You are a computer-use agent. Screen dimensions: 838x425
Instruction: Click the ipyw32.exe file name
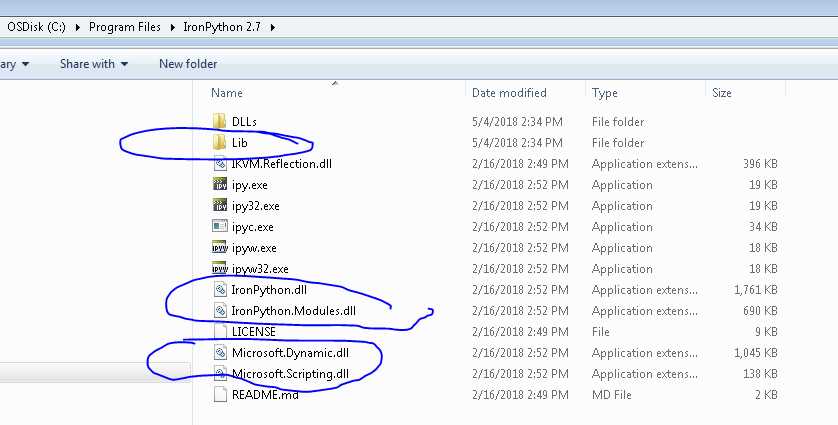[260, 269]
